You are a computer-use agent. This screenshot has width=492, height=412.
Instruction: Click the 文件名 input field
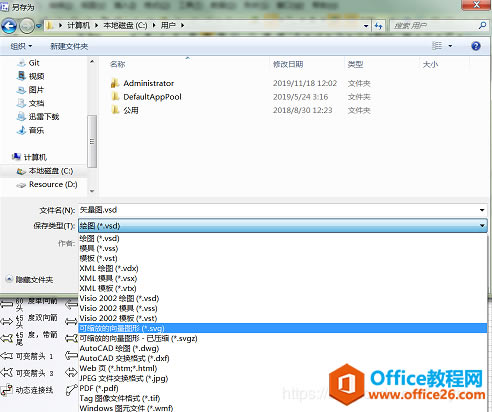(x=279, y=210)
